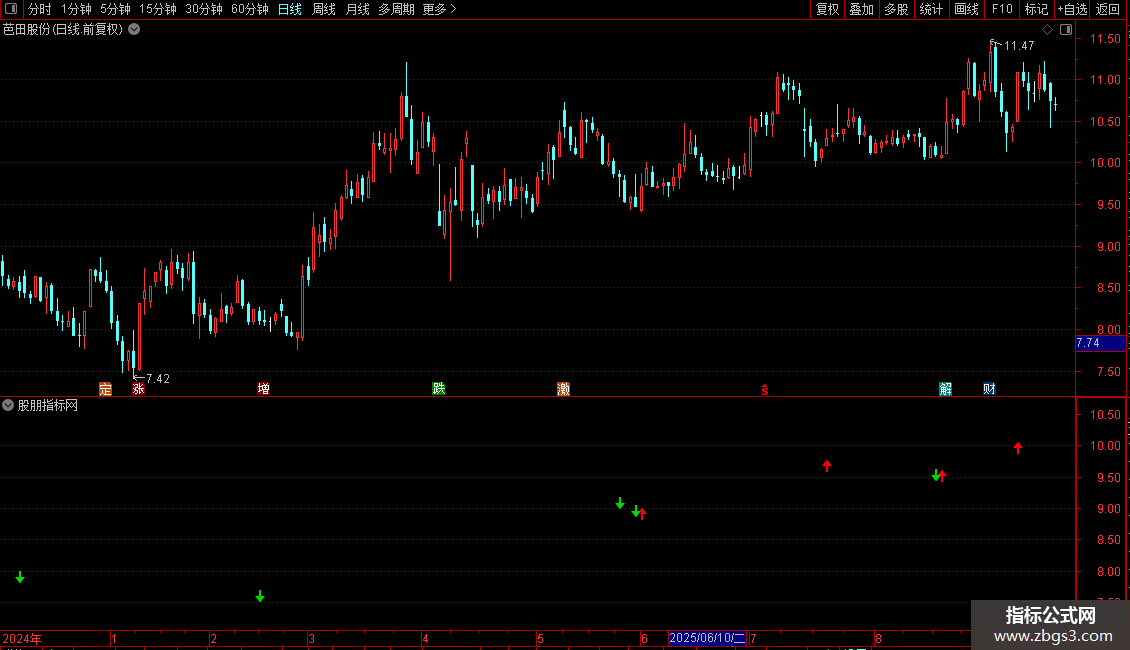Toggle the split panel icon next to the diamond
The image size is (1130, 650).
[x=1066, y=30]
